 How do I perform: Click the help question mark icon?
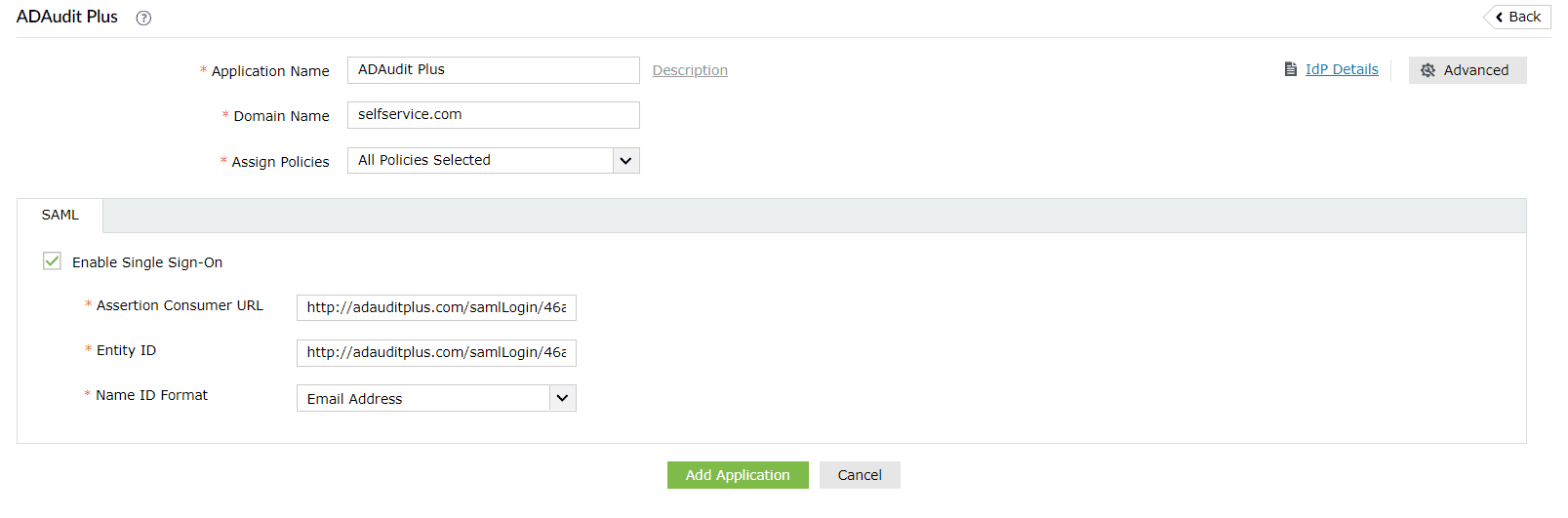[x=143, y=18]
